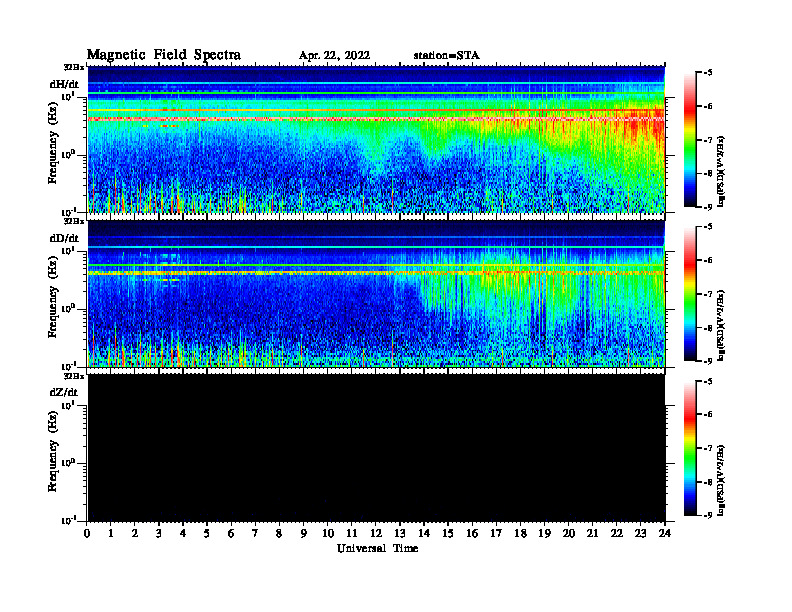792x612 pixels.
Task: Click hour 21 on the time axis
Action: [592, 533]
